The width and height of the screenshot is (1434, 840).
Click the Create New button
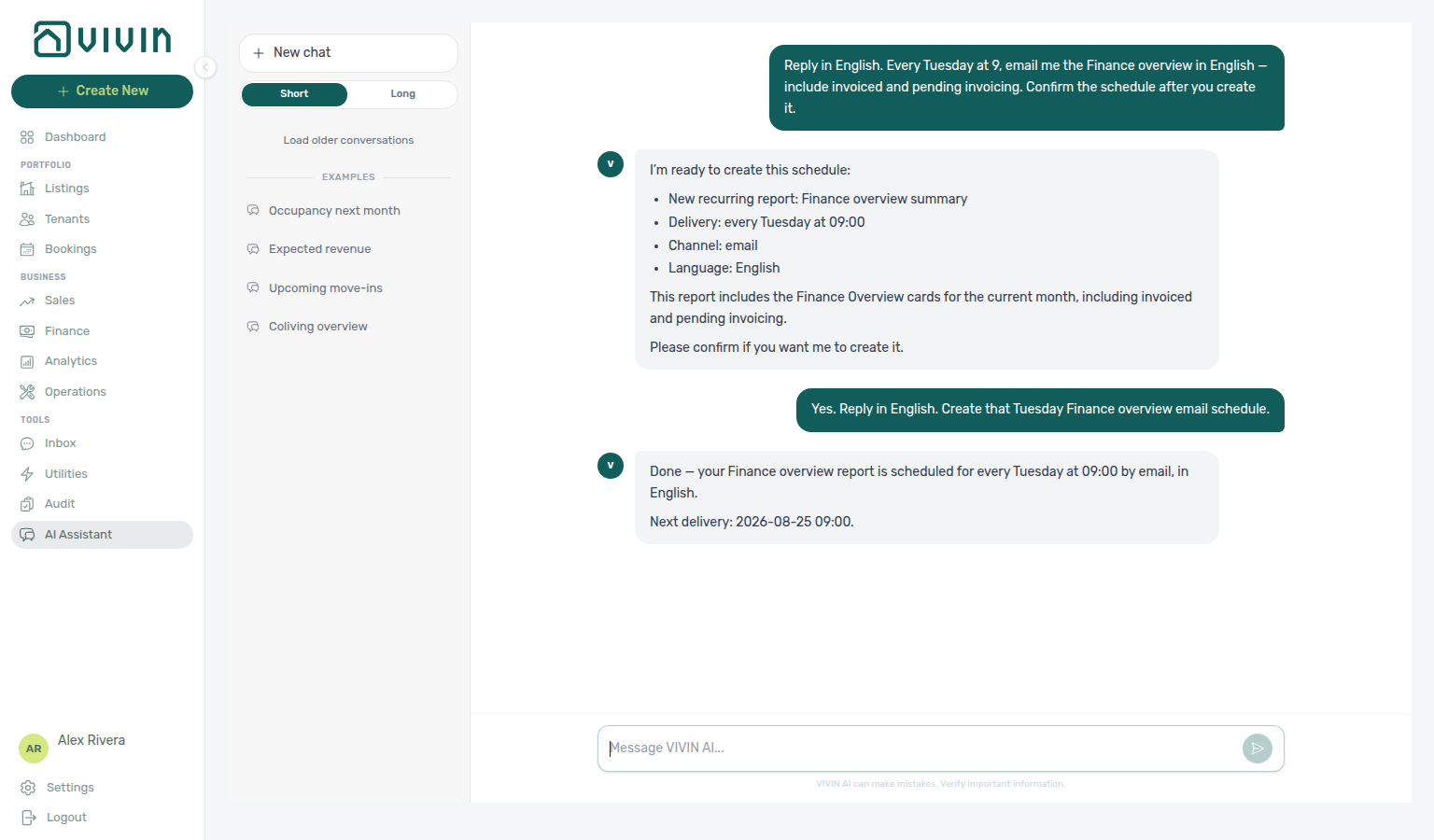tap(102, 91)
